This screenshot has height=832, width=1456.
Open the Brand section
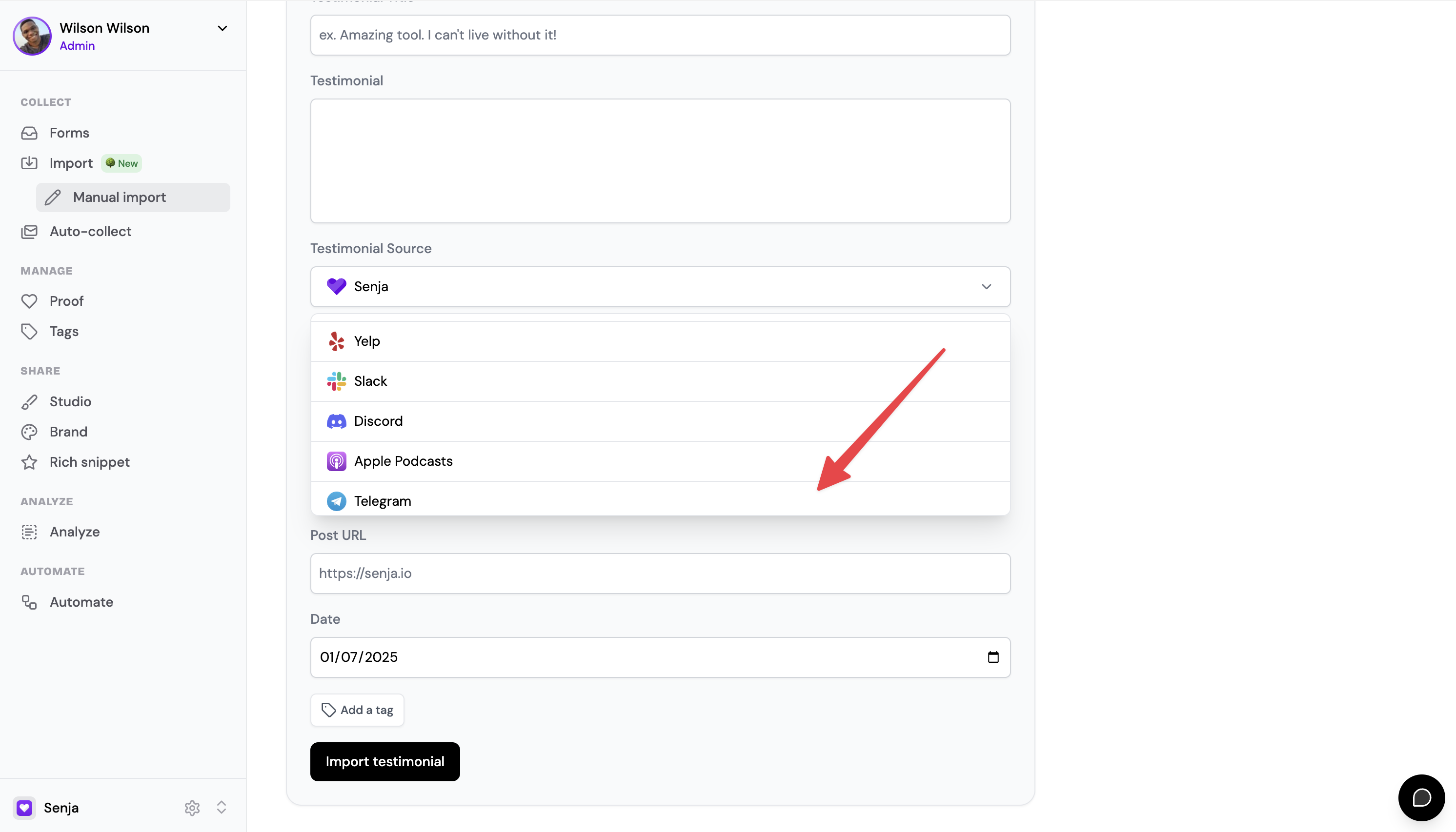69,432
